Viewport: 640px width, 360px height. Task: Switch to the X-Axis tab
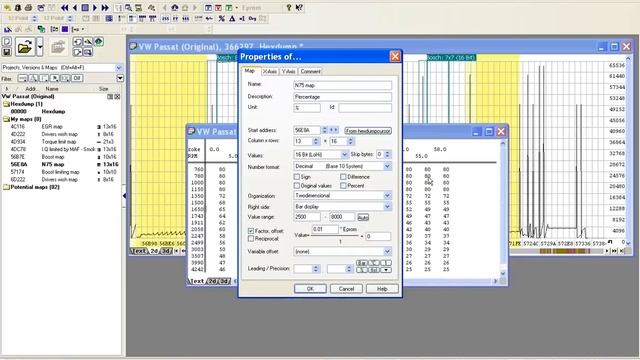coord(270,71)
